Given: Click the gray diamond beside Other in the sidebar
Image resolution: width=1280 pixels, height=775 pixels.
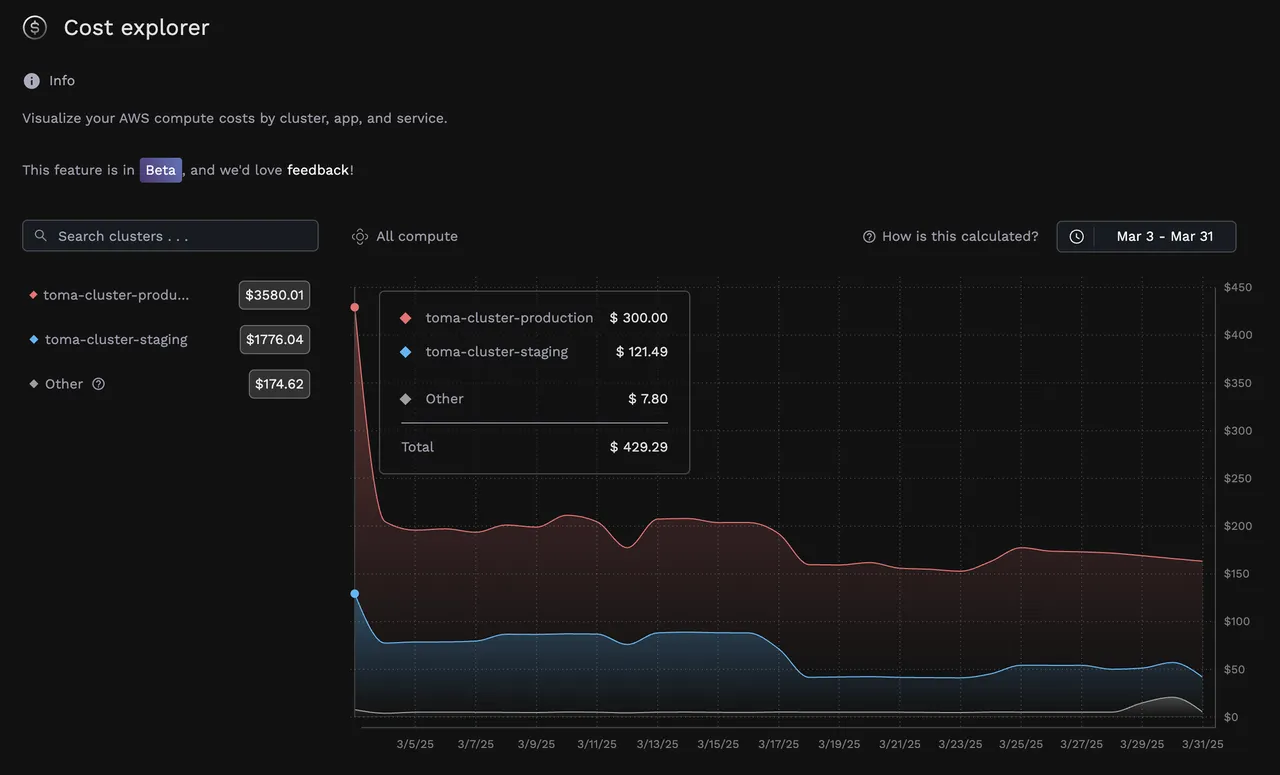Looking at the screenshot, I should (x=34, y=384).
